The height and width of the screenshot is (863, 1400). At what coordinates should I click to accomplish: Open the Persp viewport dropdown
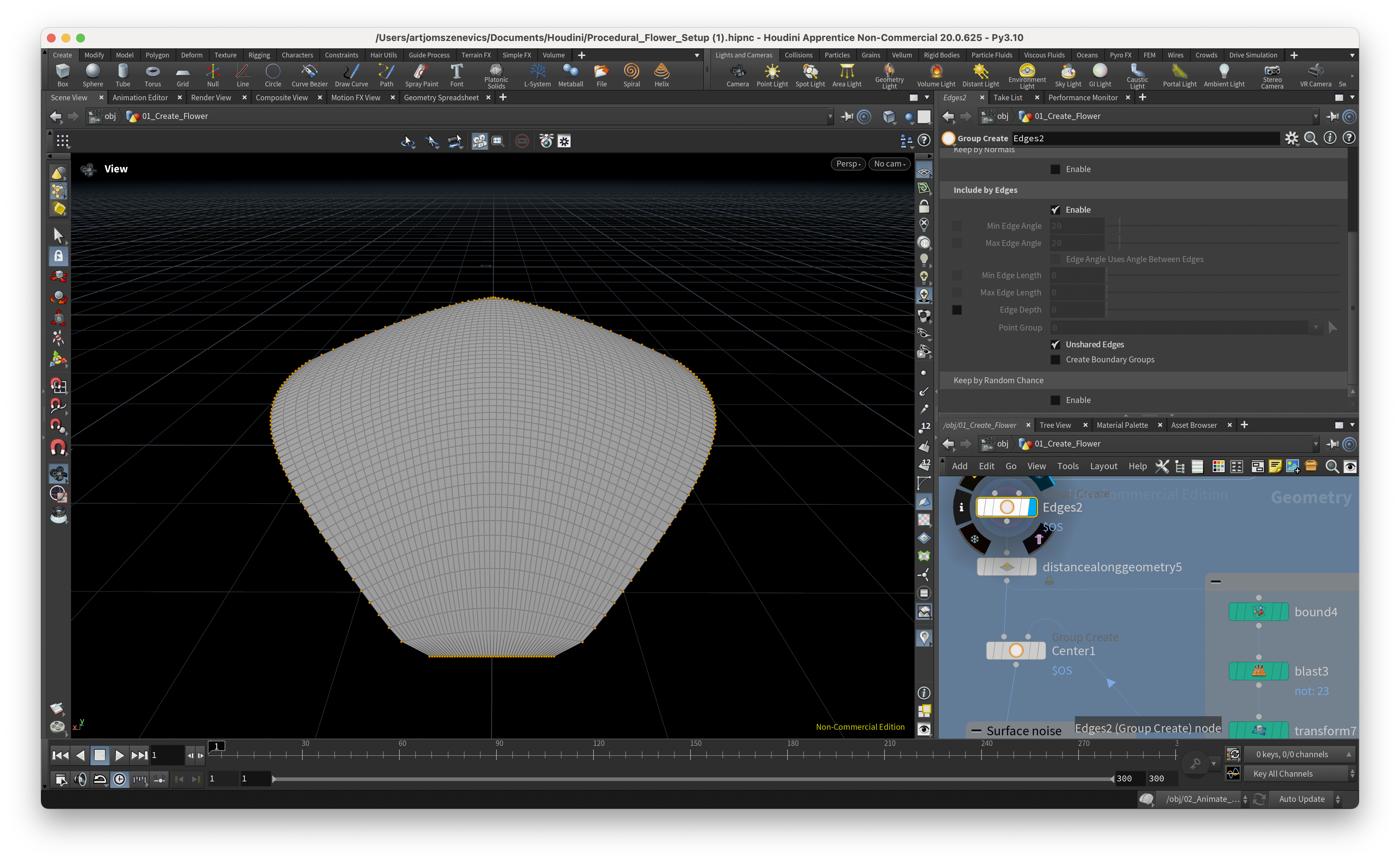pyautogui.click(x=848, y=164)
